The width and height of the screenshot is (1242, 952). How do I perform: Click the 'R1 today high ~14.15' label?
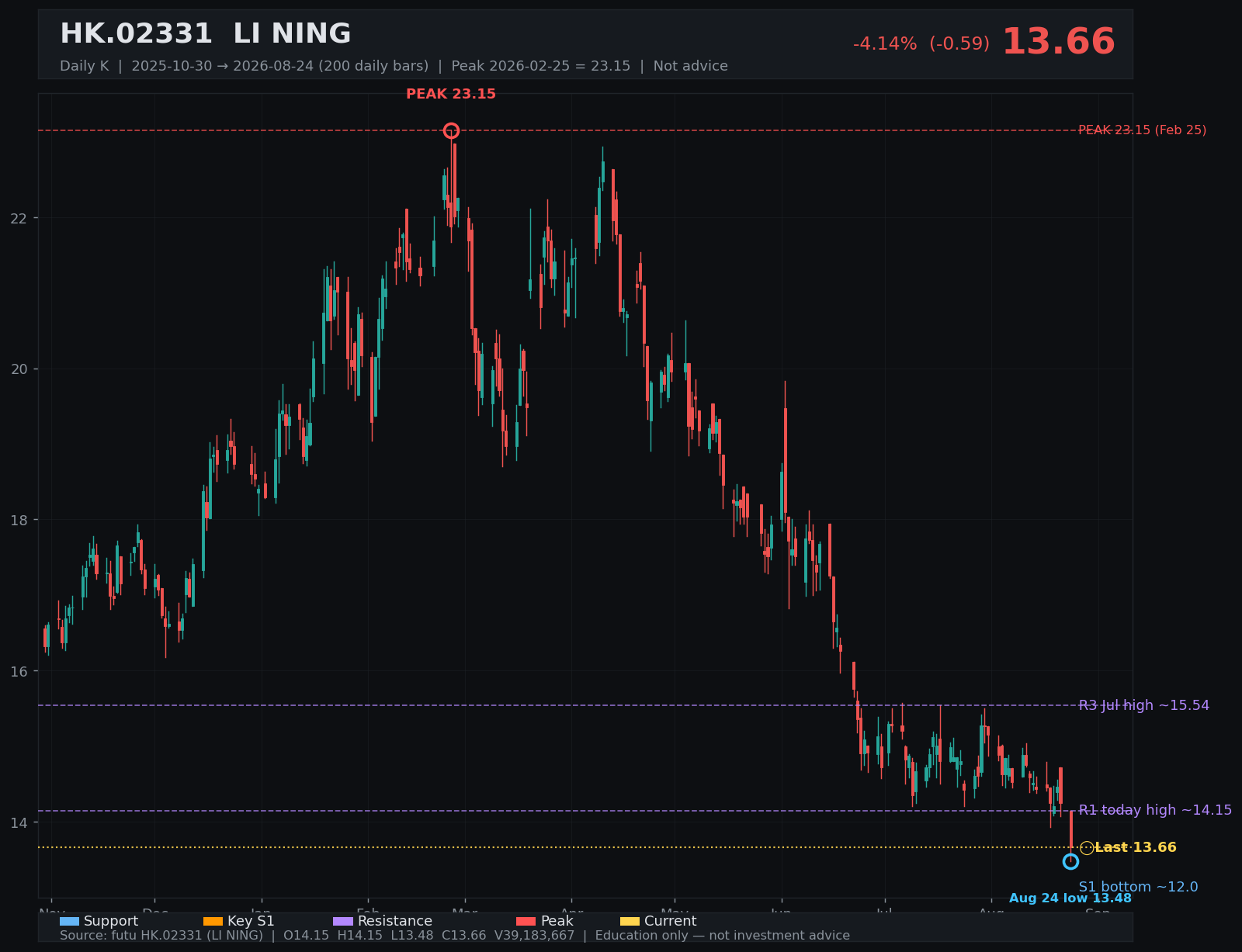tap(1155, 810)
